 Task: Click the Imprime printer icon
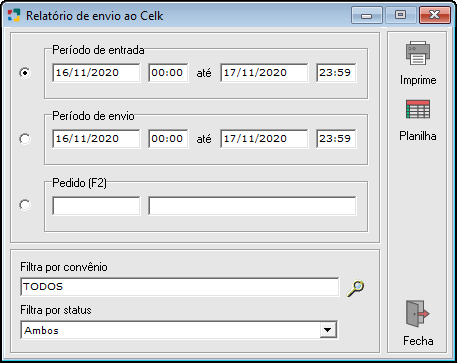(418, 53)
